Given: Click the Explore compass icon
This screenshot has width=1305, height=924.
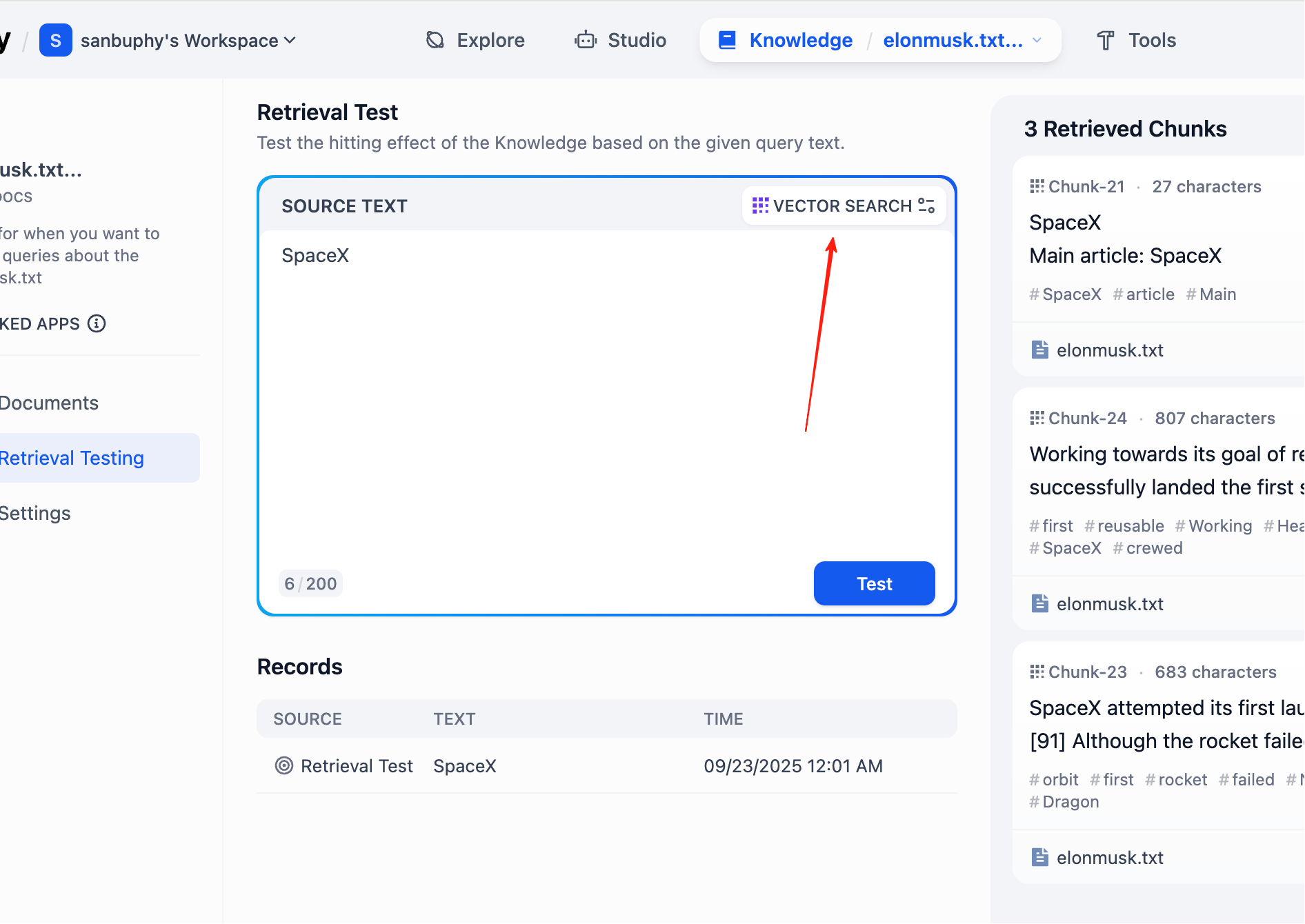Looking at the screenshot, I should tap(435, 40).
